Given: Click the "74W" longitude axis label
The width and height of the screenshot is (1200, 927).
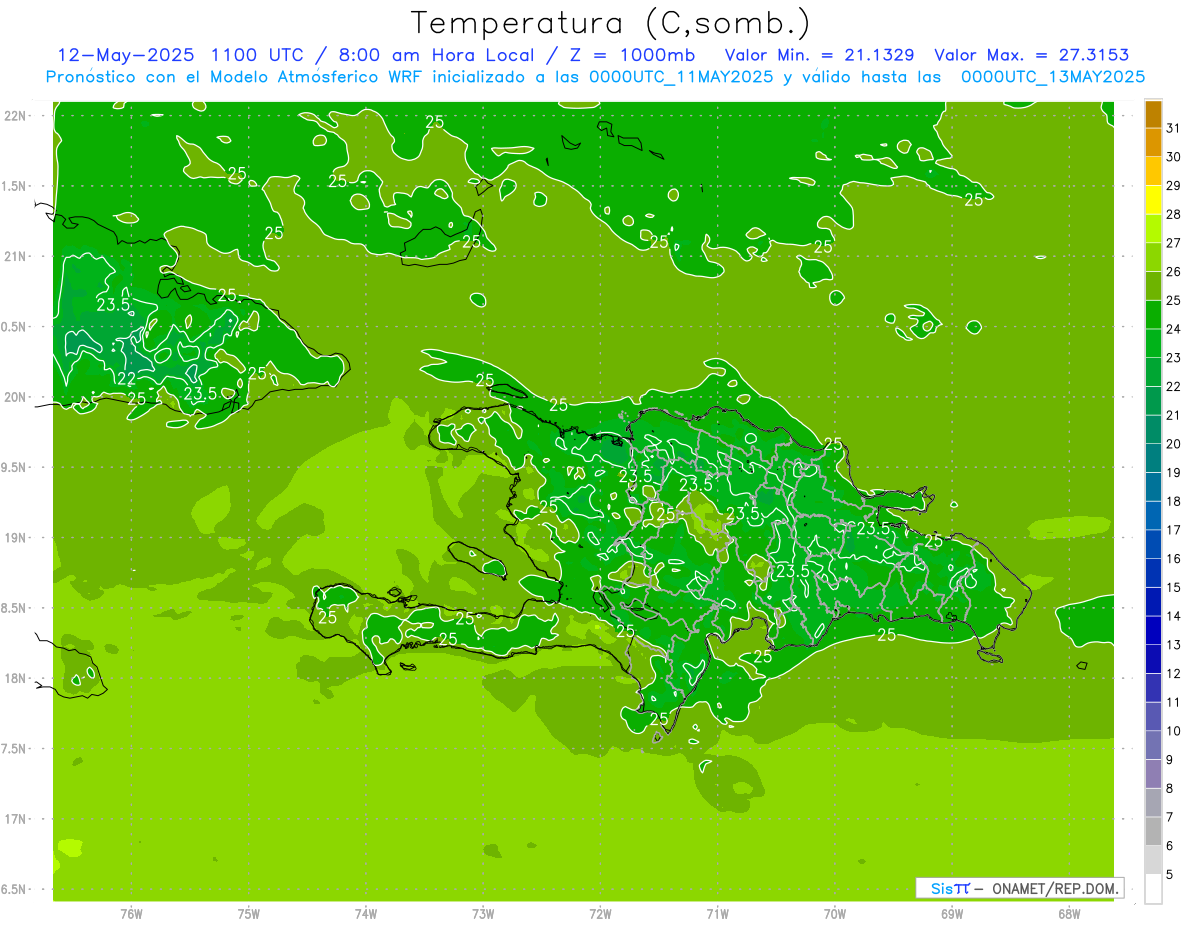Looking at the screenshot, I should [366, 914].
